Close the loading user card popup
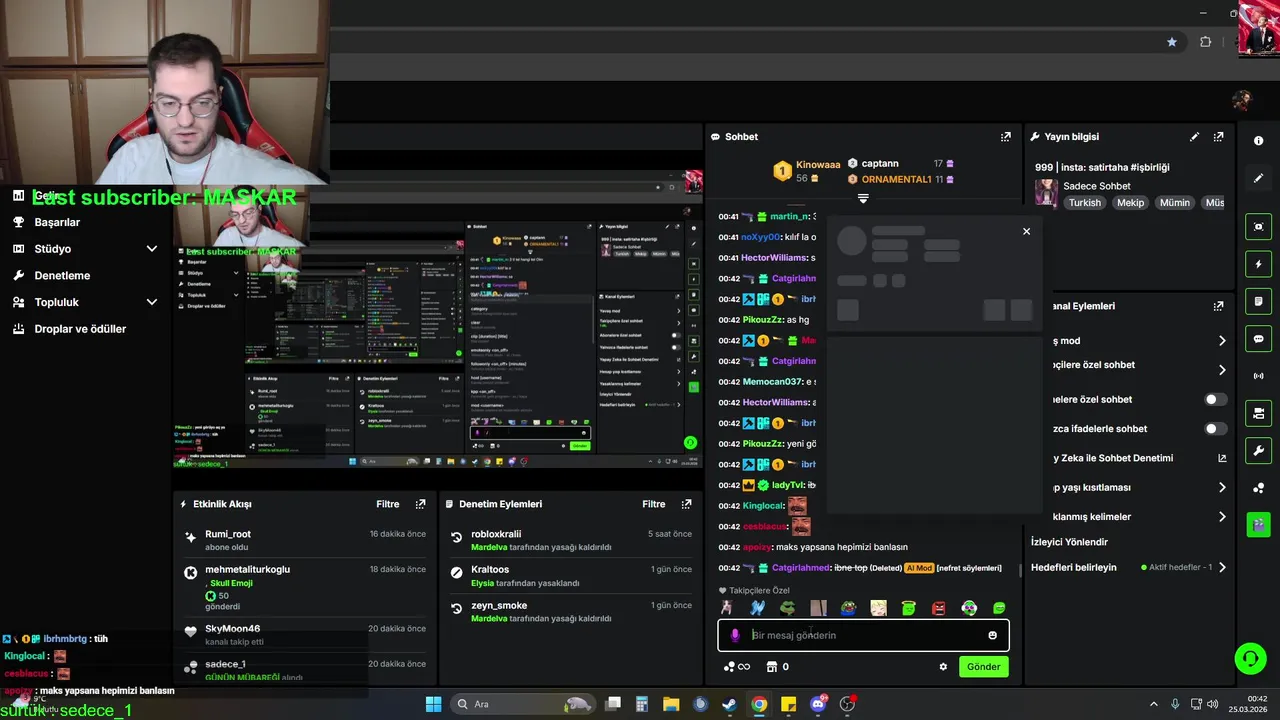The image size is (1280, 720). click(x=1026, y=231)
